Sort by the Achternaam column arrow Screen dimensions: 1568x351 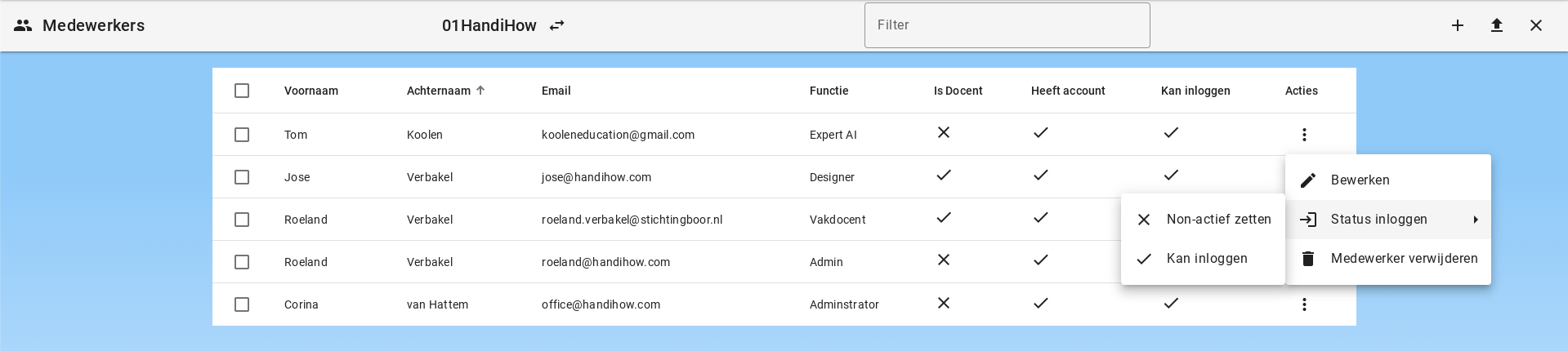[480, 91]
